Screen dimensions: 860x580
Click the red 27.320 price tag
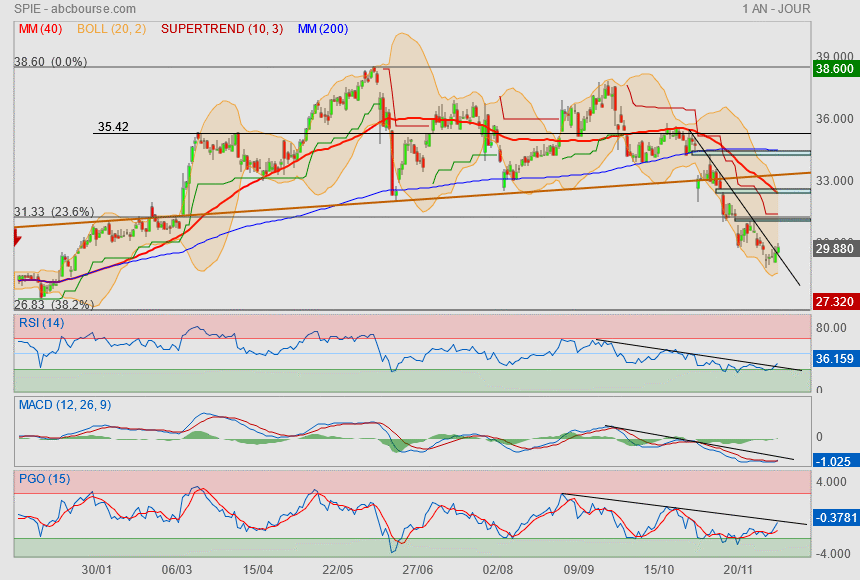click(834, 302)
